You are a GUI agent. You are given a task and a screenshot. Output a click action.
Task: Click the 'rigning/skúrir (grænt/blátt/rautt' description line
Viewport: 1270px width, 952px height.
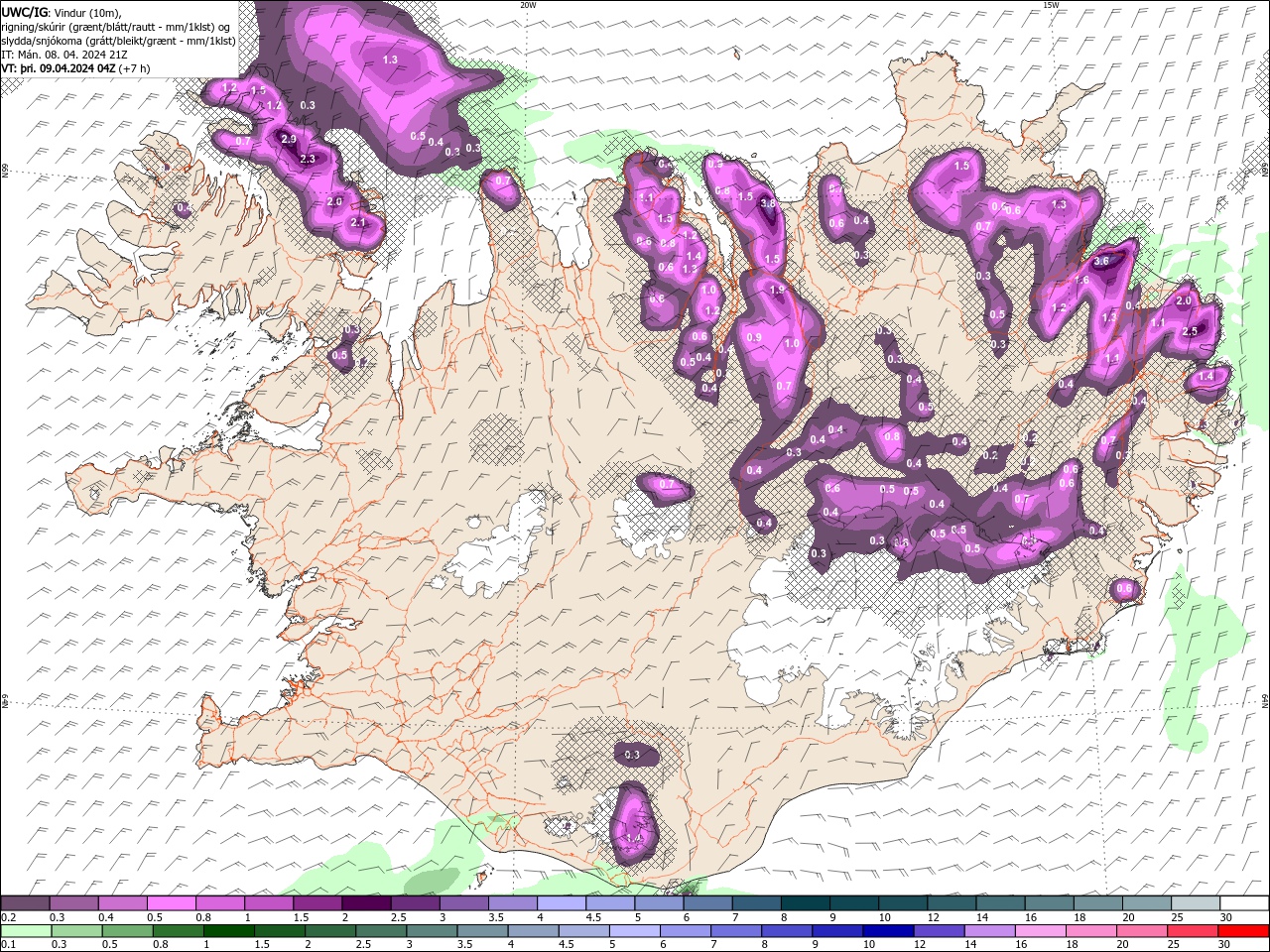[x=117, y=27]
